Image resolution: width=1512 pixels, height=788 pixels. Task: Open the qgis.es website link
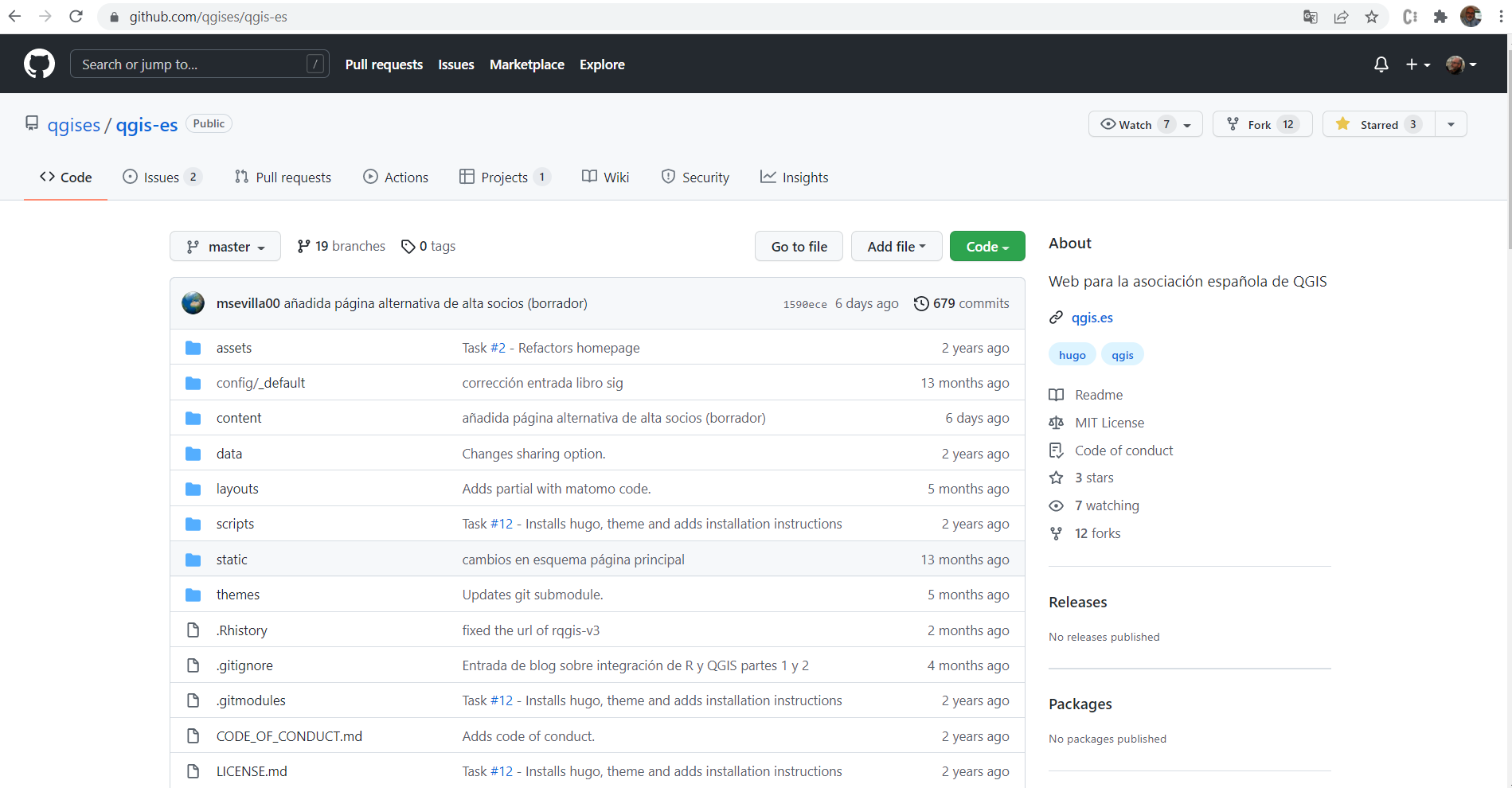1092,318
